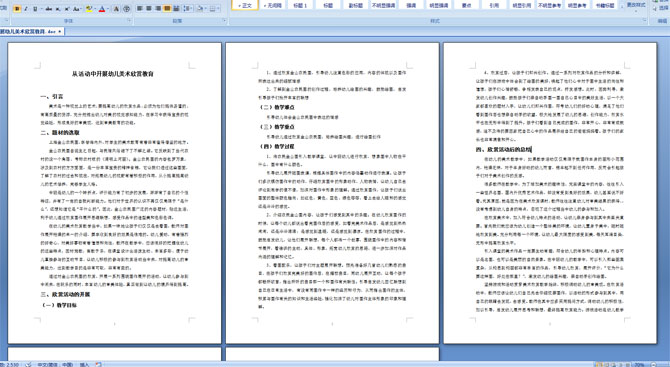Click the subscript icon
Viewport: 670px width, 367px height.
pos(58,9)
